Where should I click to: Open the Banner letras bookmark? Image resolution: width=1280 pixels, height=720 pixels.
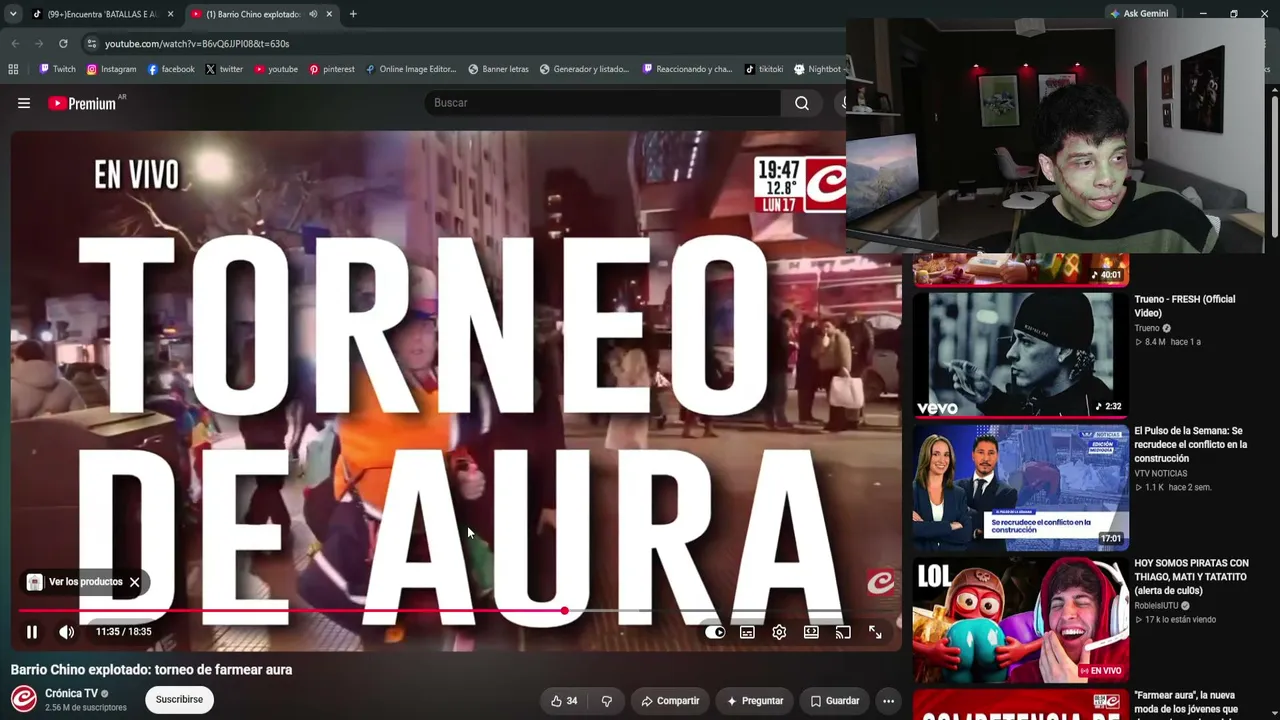click(498, 69)
